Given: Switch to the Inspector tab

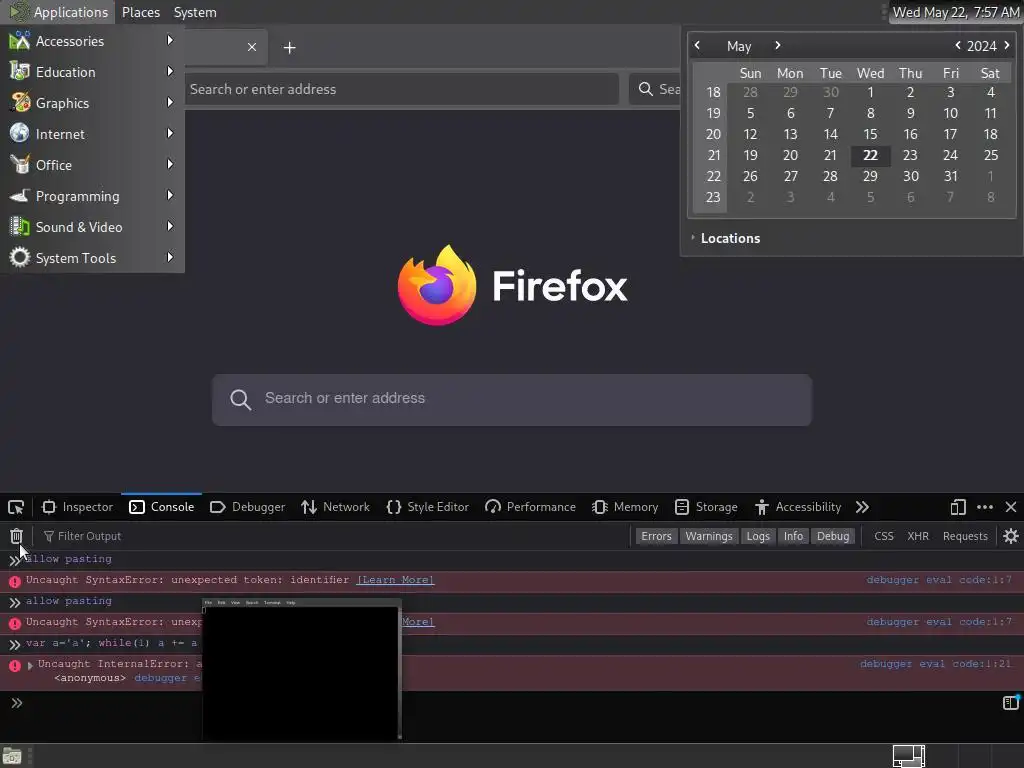Looking at the screenshot, I should pyautogui.click(x=77, y=507).
